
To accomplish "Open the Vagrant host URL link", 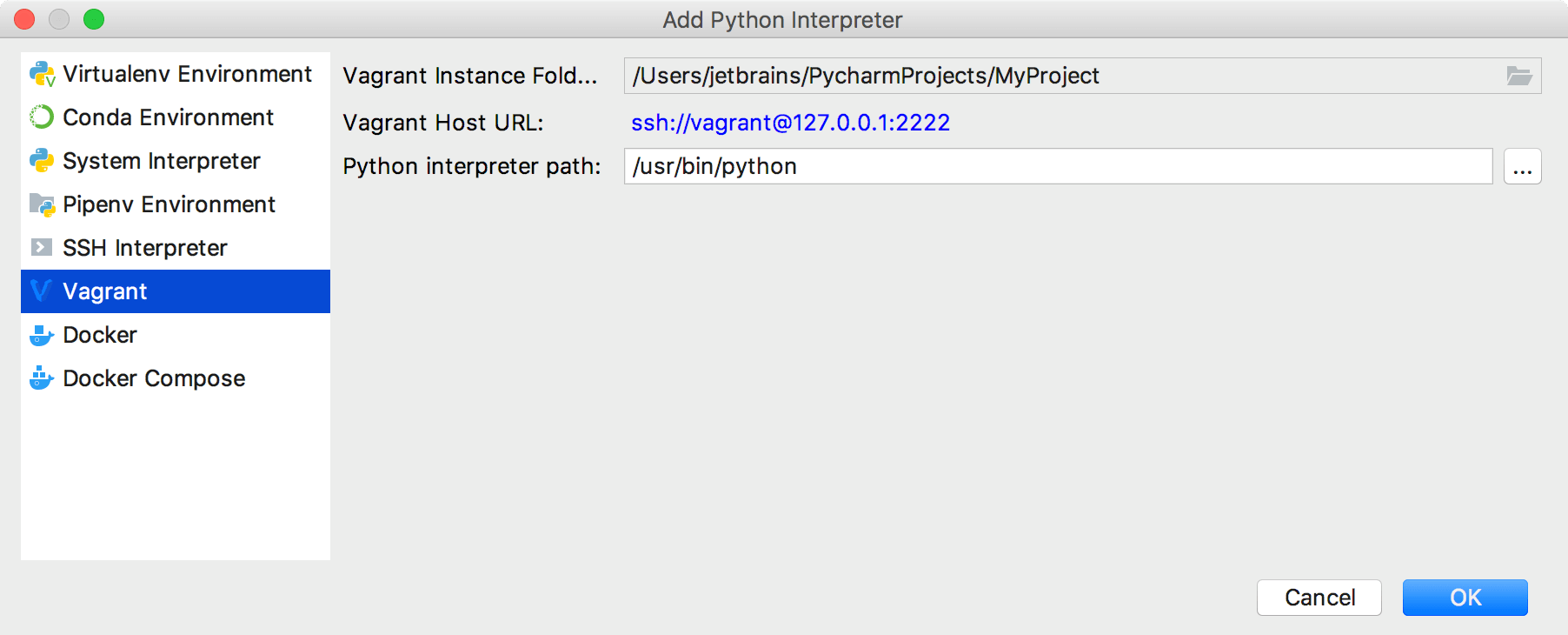I will coord(790,123).
